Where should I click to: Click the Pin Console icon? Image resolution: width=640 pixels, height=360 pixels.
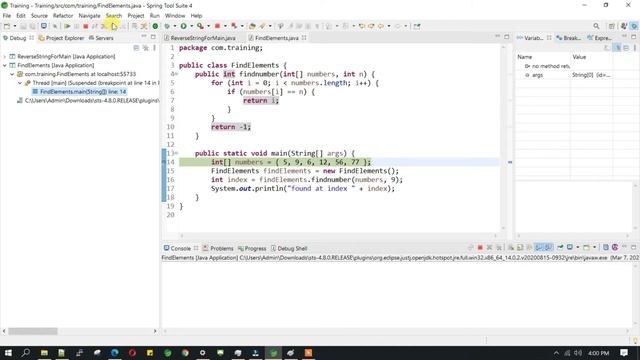(x=560, y=248)
